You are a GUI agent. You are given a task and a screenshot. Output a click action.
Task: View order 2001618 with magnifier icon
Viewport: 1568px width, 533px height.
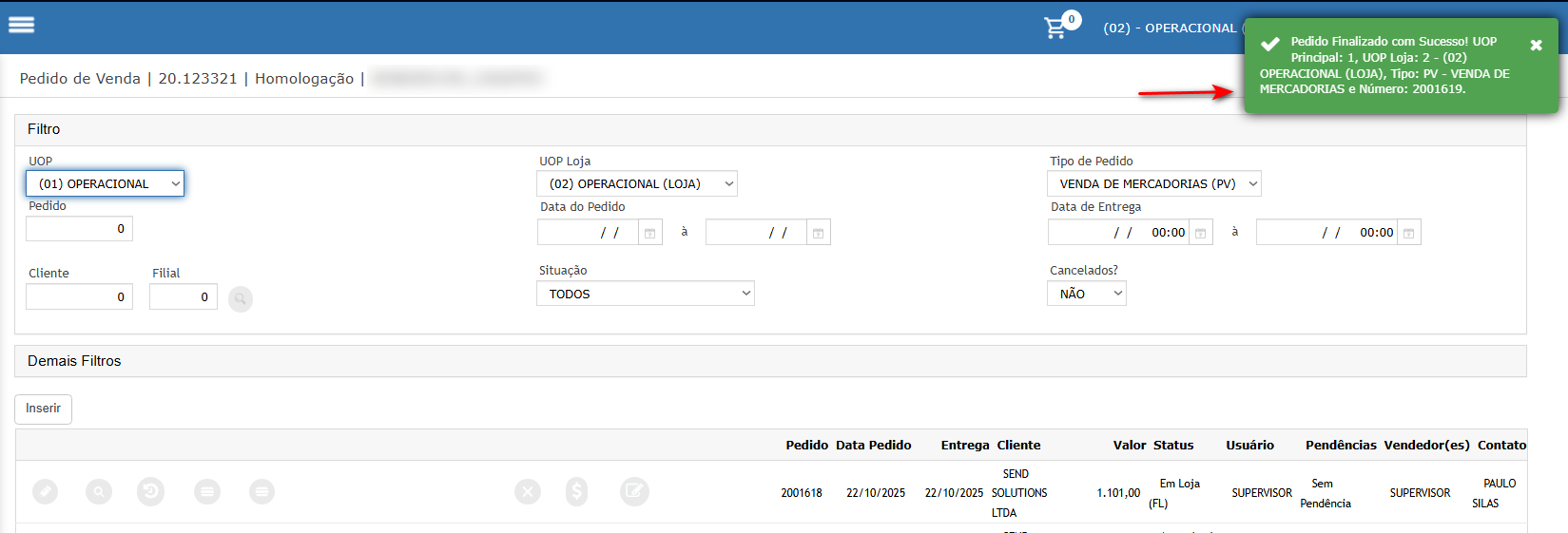click(x=99, y=491)
